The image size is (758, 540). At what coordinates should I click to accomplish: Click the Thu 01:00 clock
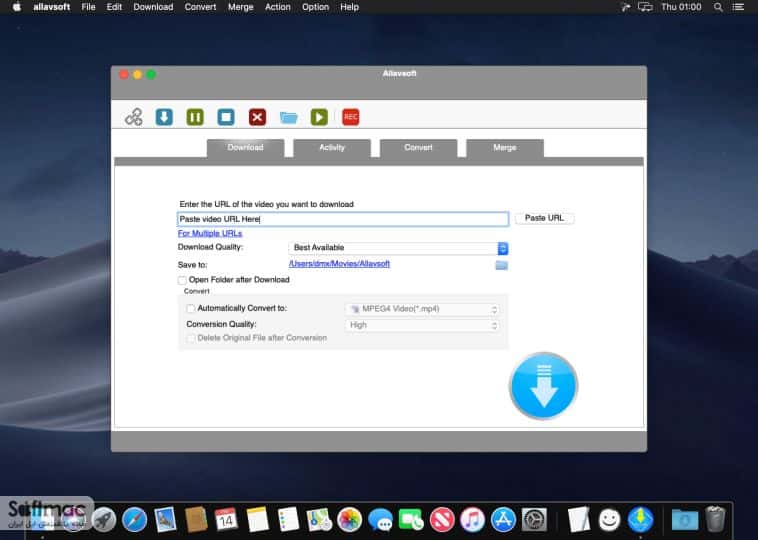coord(681,7)
